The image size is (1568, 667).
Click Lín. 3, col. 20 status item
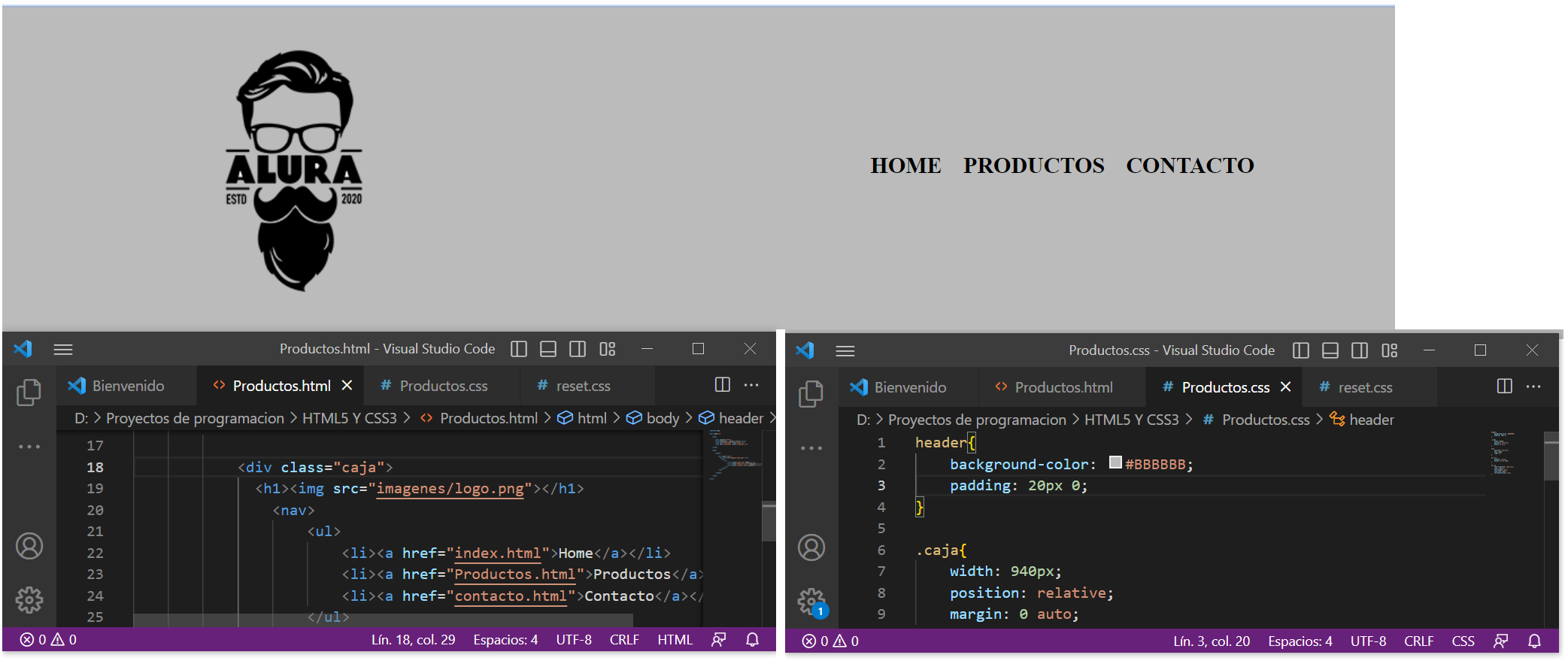(x=1212, y=641)
